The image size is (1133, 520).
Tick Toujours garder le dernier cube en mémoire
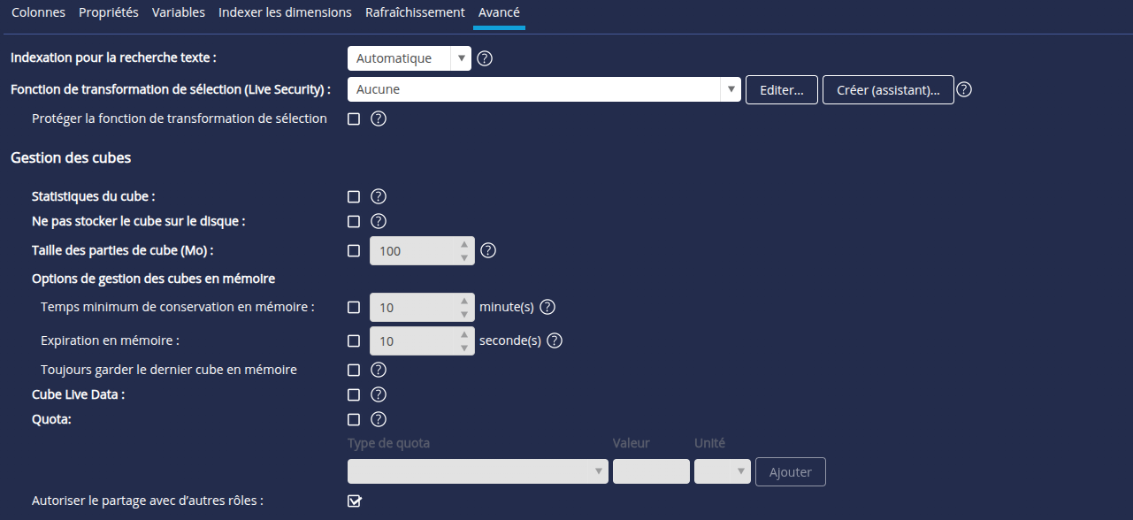354,370
